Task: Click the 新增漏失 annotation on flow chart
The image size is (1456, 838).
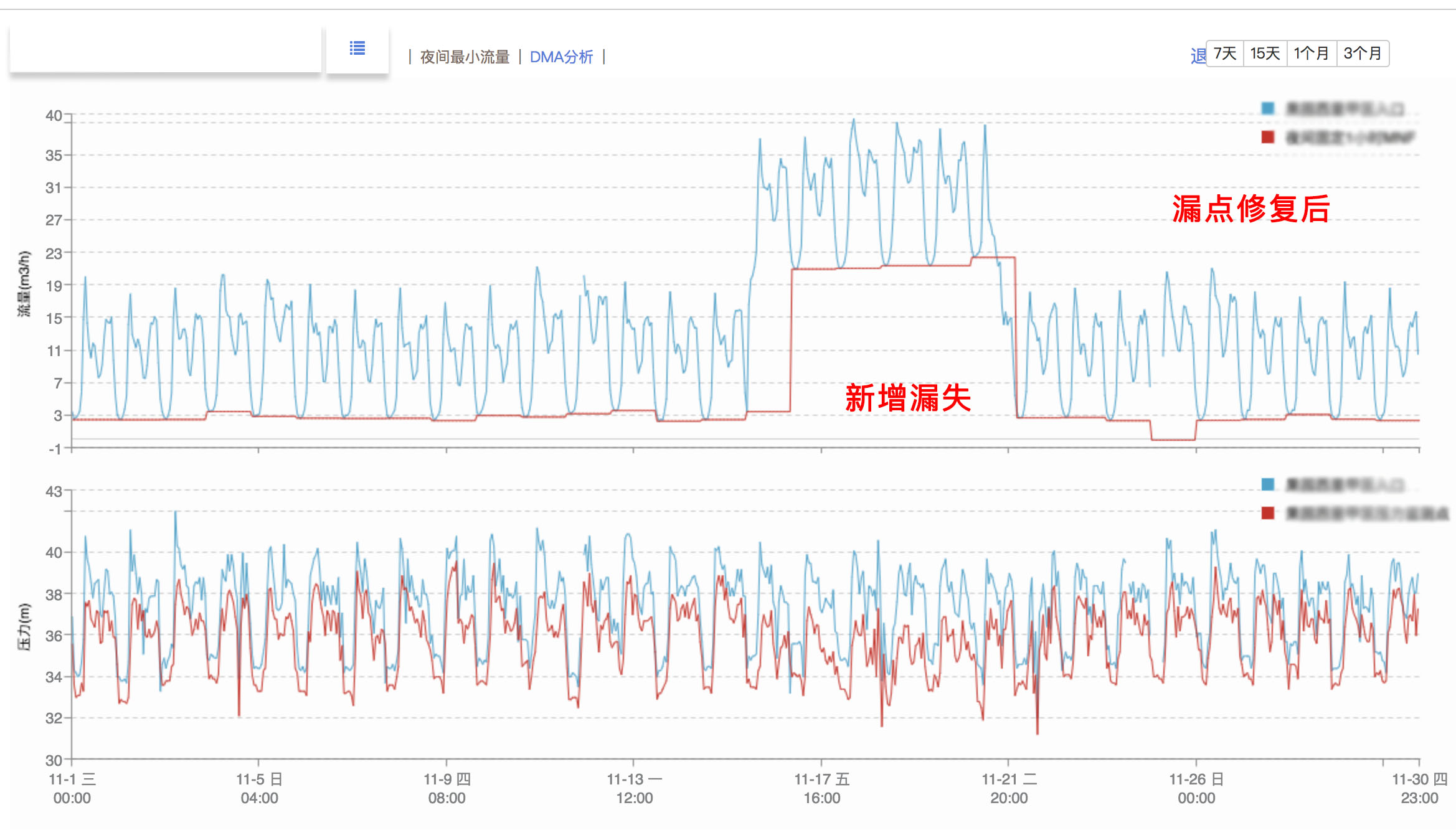Action: 907,398
